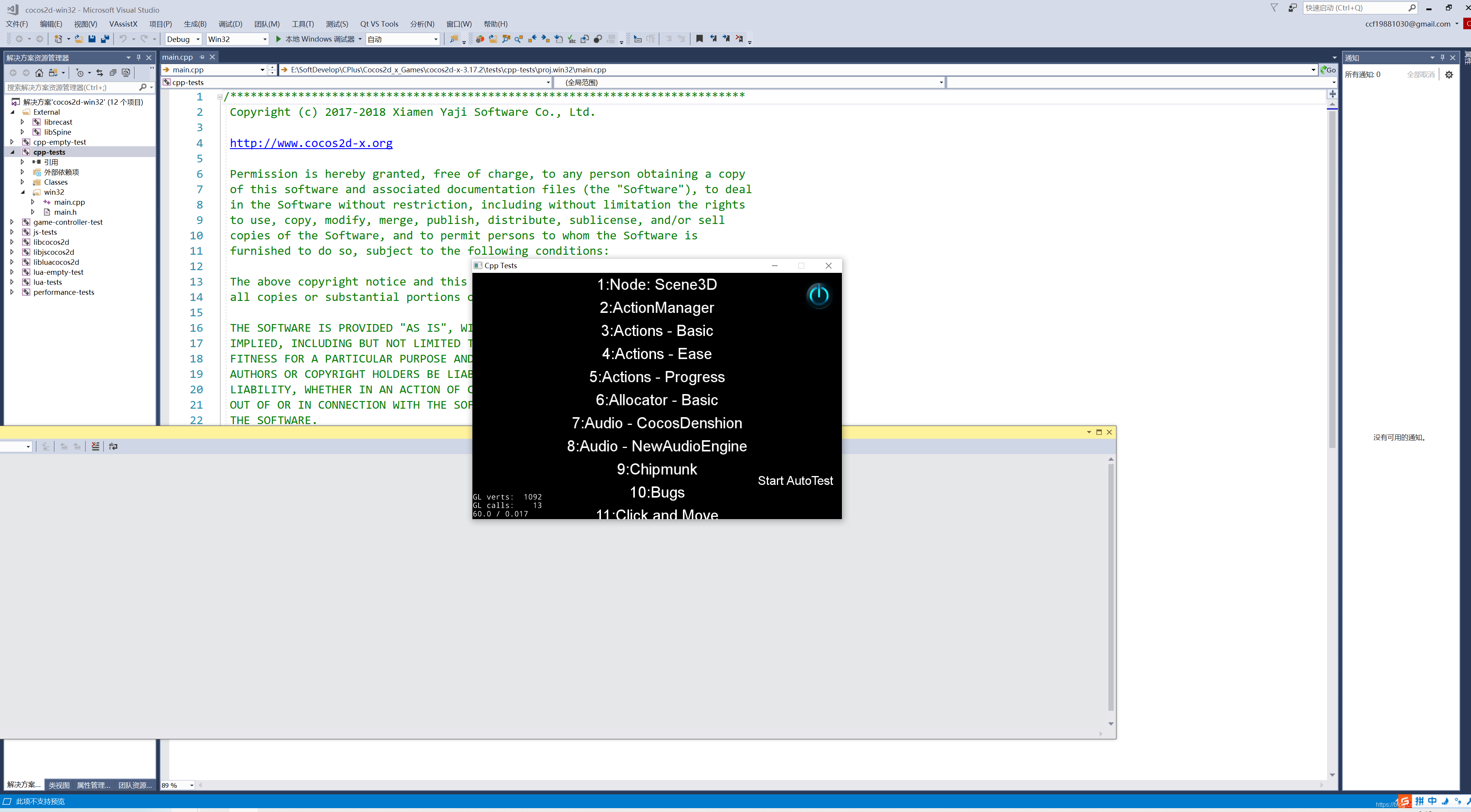Save the current file in toolbar
The image size is (1471, 812).
coord(92,39)
